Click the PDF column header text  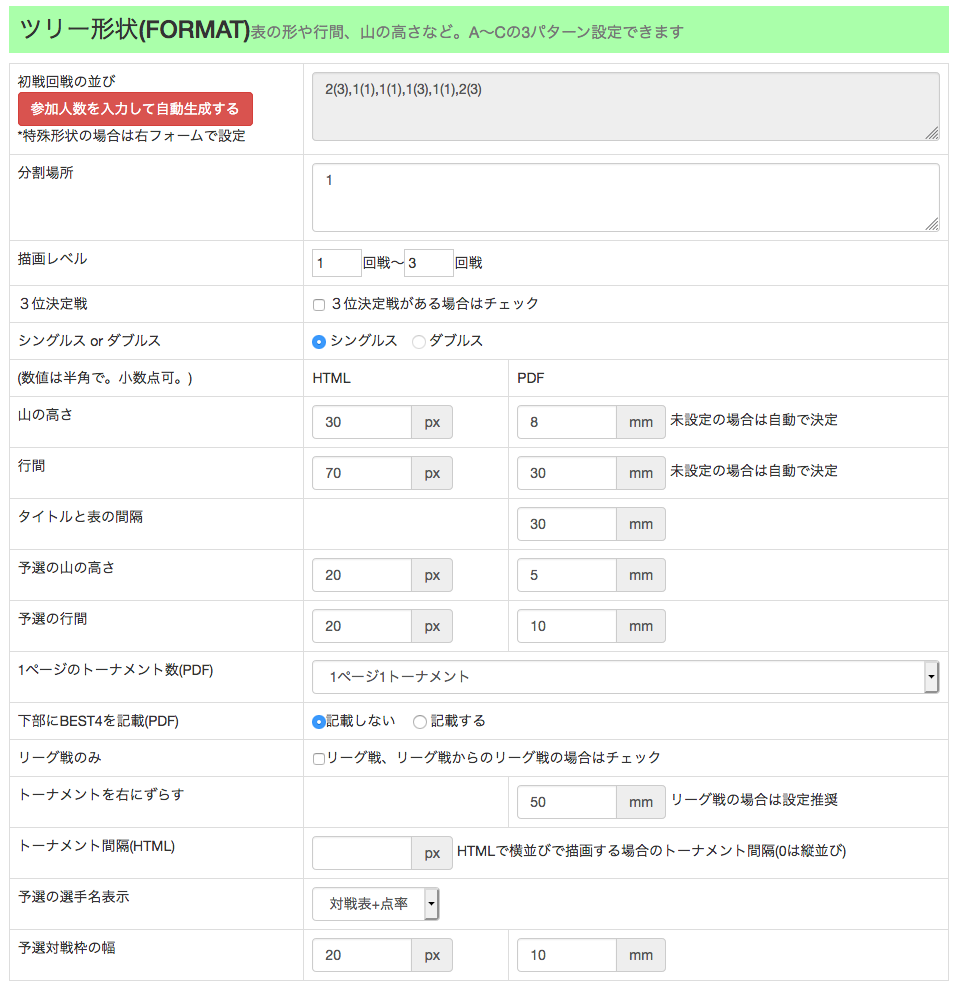(531, 378)
